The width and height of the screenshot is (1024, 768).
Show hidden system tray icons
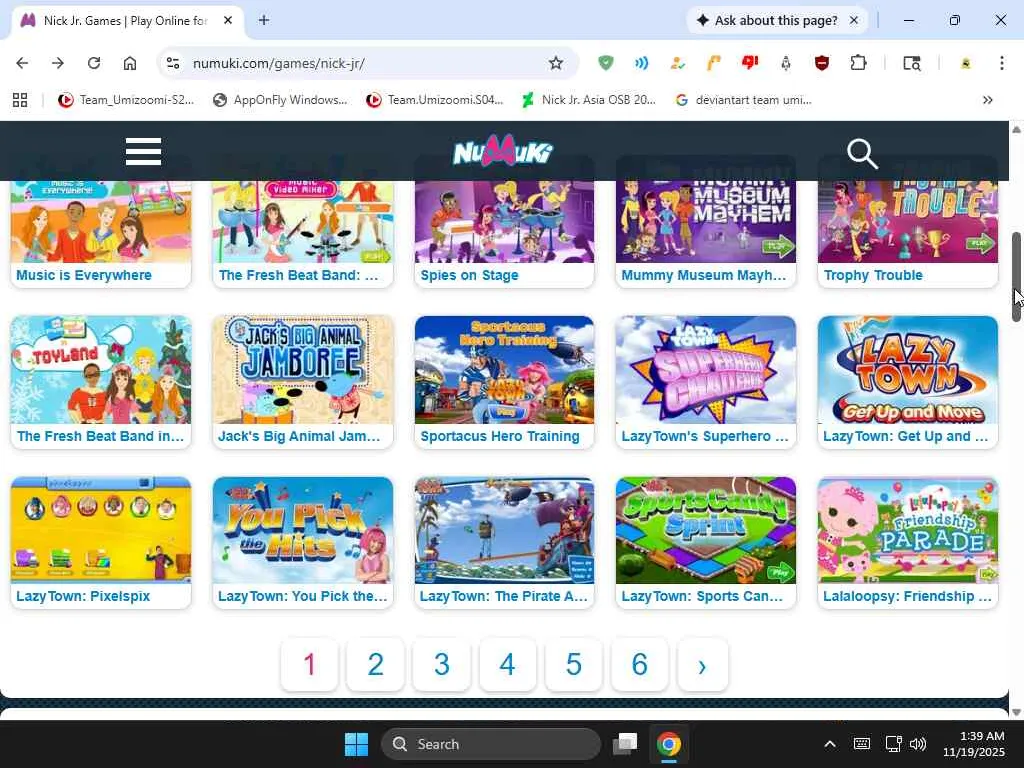point(829,744)
